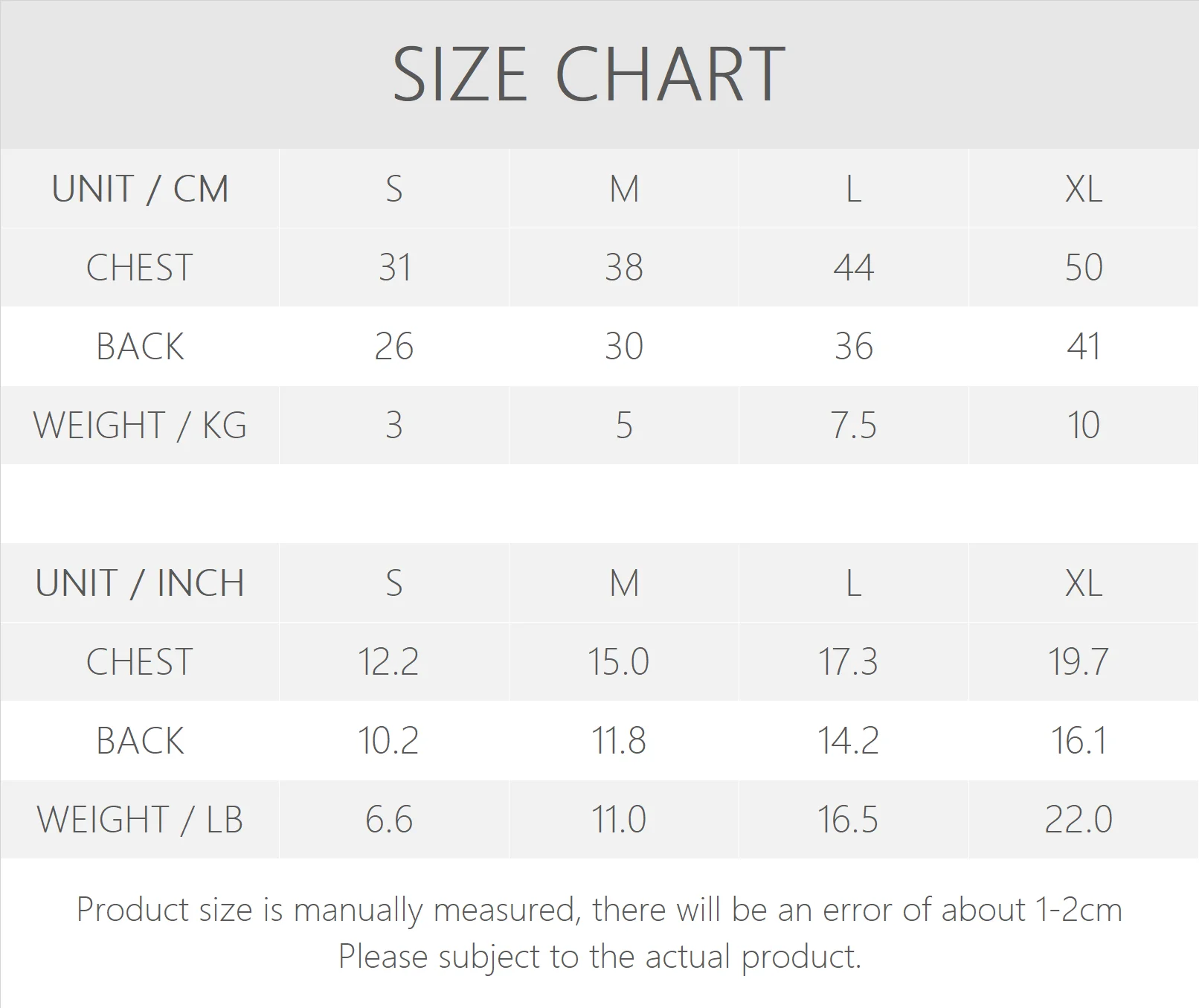Select chest value 17.3 inches for size L
The image size is (1199, 1008).
pos(848,662)
